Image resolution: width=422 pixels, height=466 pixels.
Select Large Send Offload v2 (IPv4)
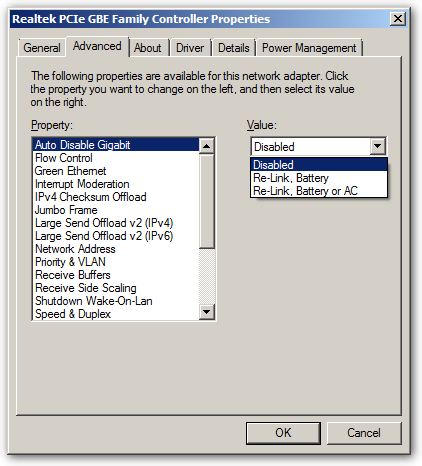coord(116,223)
